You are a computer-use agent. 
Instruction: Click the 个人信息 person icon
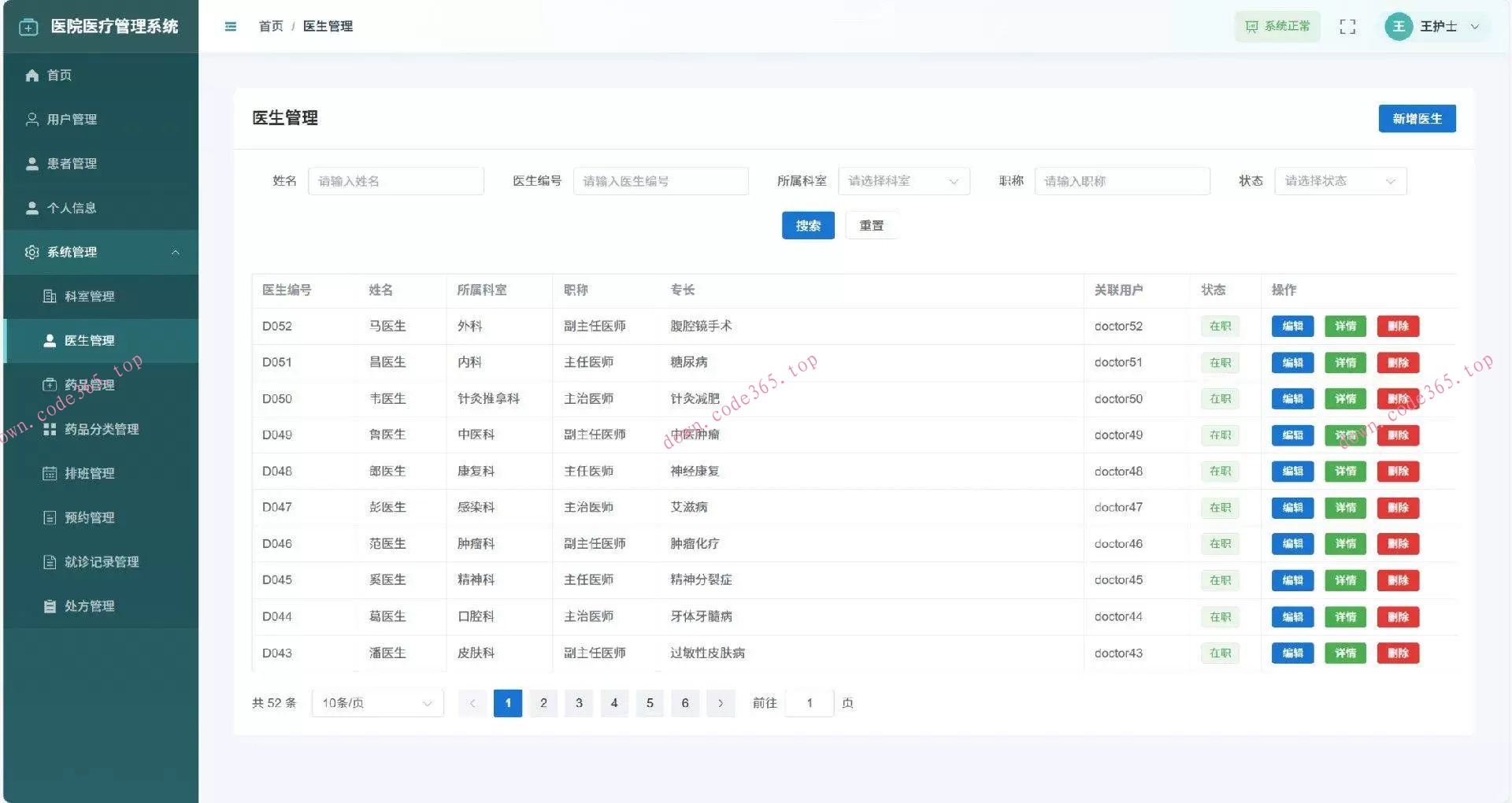(31, 208)
